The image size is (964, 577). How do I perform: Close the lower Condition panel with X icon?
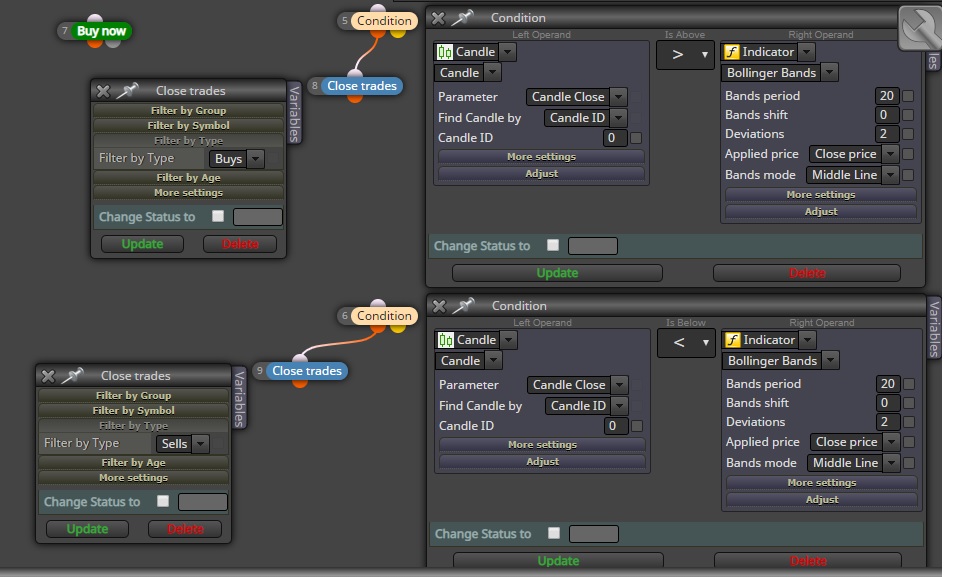(x=439, y=306)
